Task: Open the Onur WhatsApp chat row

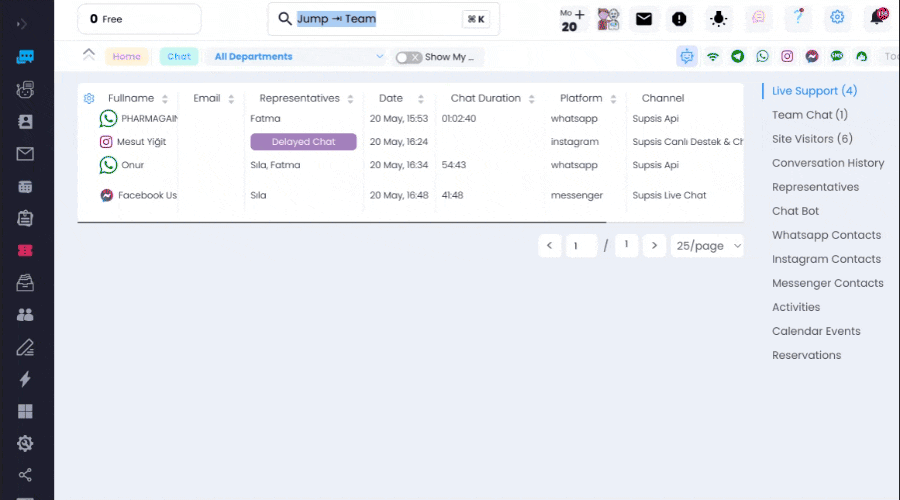Action: point(410,165)
